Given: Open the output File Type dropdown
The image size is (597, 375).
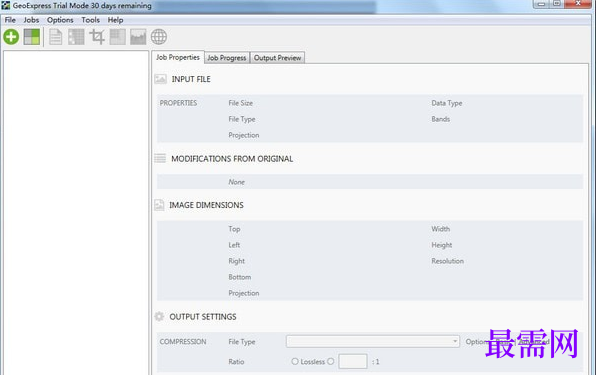Looking at the screenshot, I should 373,341.
